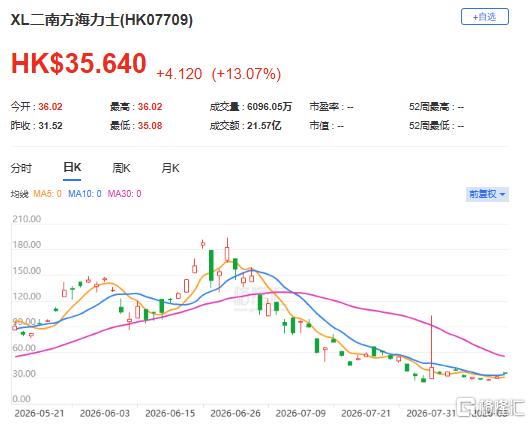The width and height of the screenshot is (531, 424).
Task: Click the 市值 market cap field
Action: (x=326, y=126)
